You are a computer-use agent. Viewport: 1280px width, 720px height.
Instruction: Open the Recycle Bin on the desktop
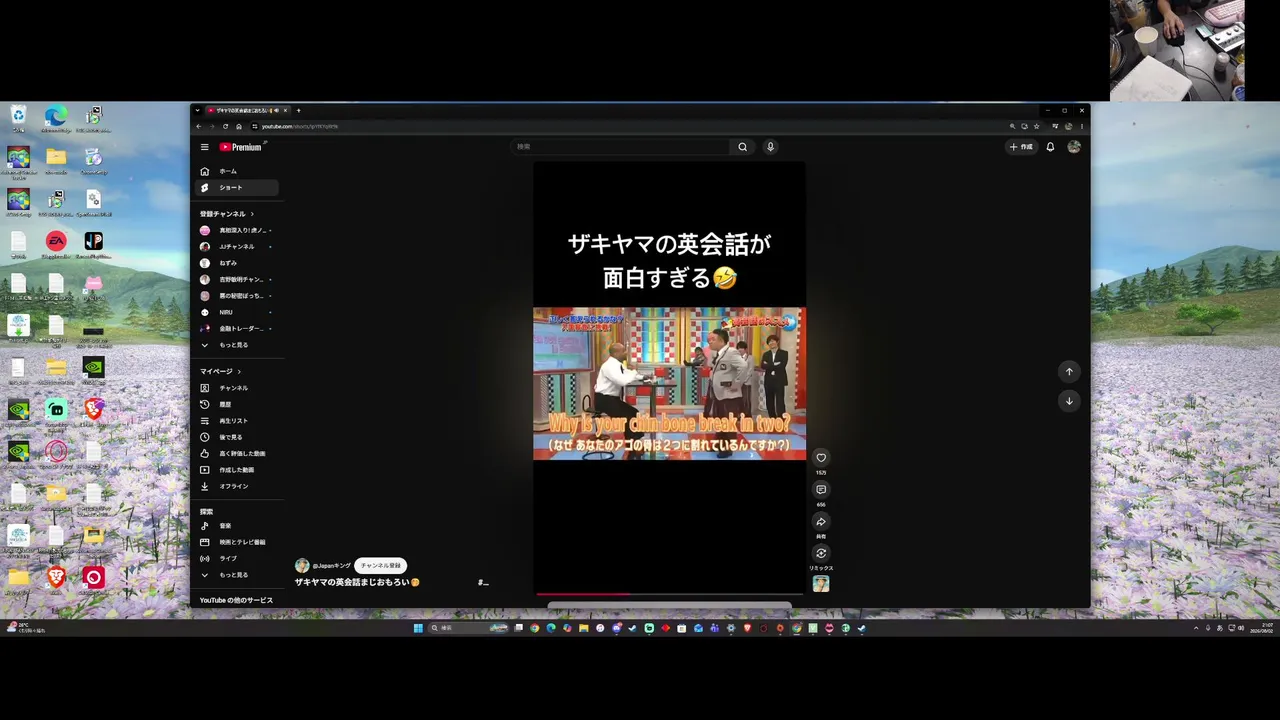[18, 119]
